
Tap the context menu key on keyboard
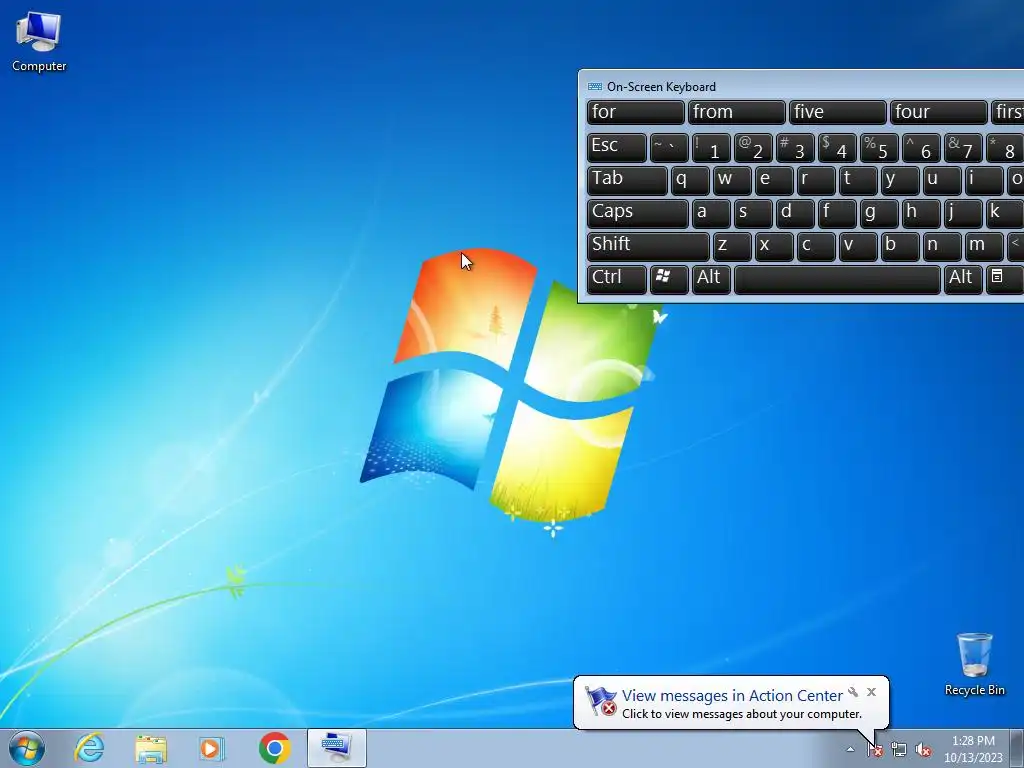pyautogui.click(x=1004, y=280)
